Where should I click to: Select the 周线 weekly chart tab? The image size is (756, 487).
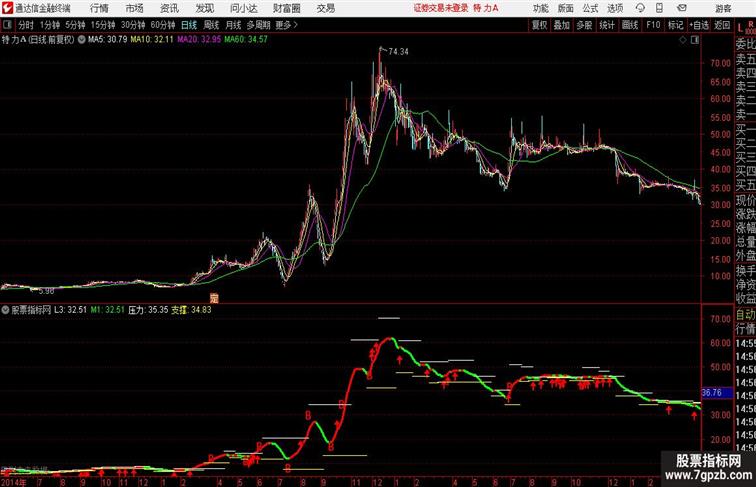(211, 25)
